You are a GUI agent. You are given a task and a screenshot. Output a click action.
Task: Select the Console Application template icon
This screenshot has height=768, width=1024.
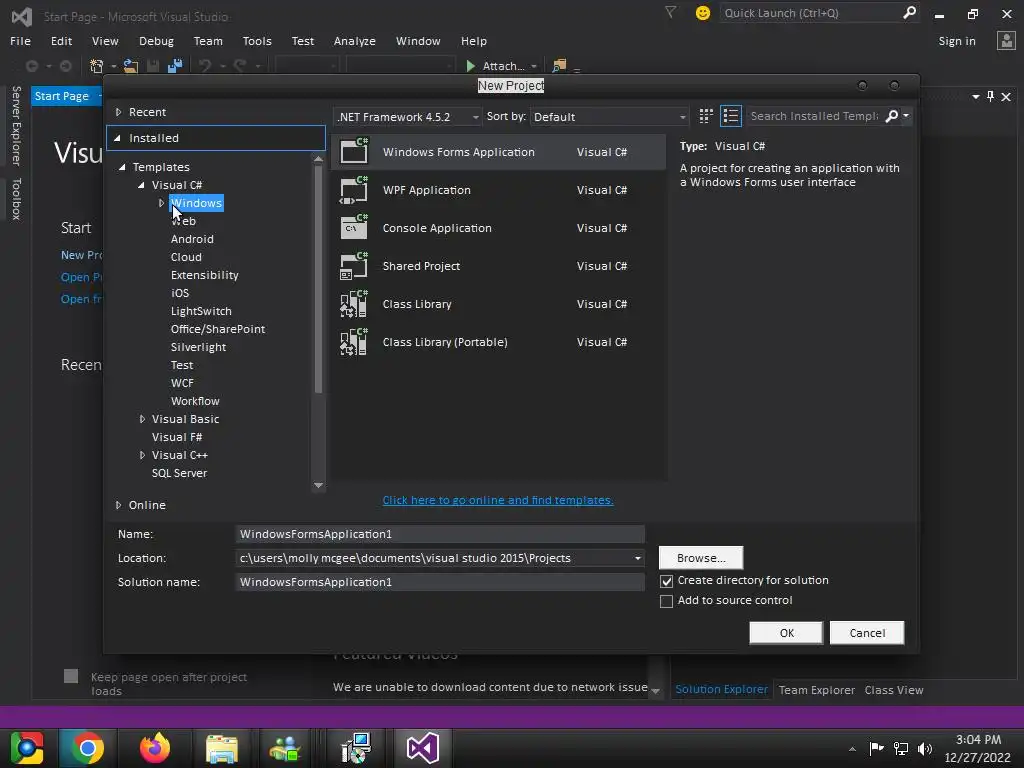point(354,227)
